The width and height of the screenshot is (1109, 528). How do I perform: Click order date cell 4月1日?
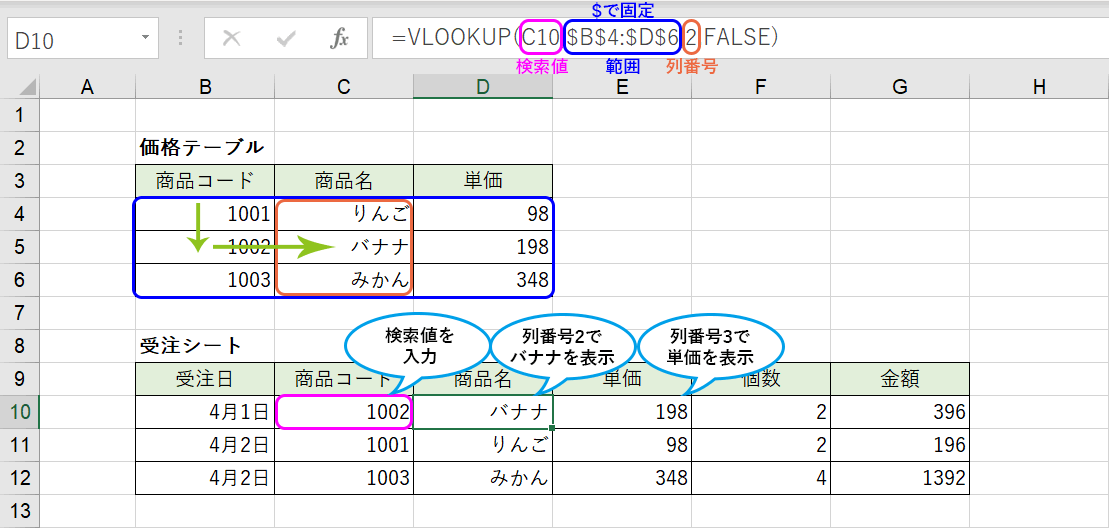[205, 412]
